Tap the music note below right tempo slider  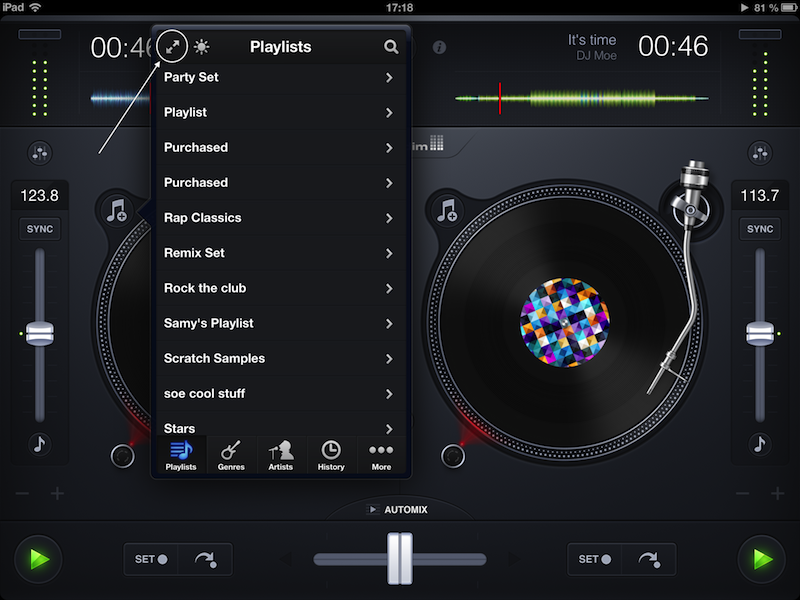[760, 444]
